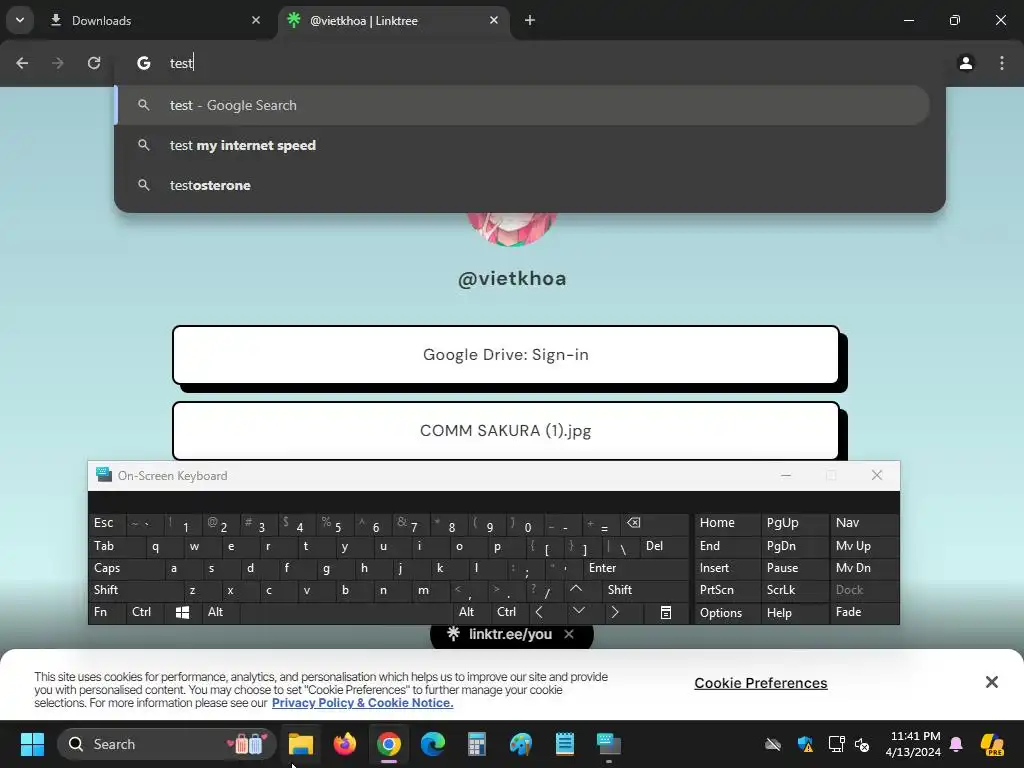
Task: Click the taskbar Search box
Action: click(167, 744)
